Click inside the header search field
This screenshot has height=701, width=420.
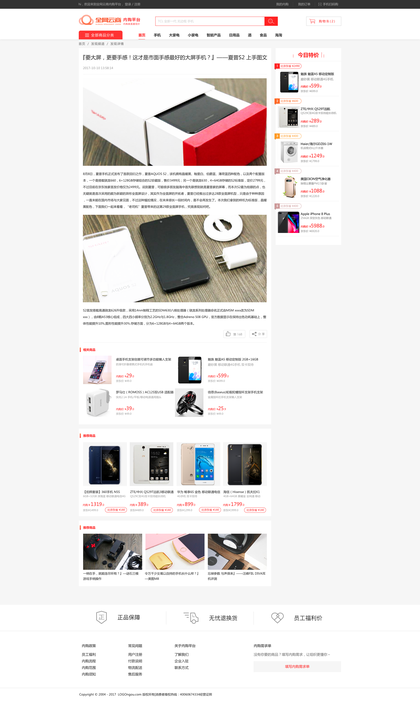210,21
